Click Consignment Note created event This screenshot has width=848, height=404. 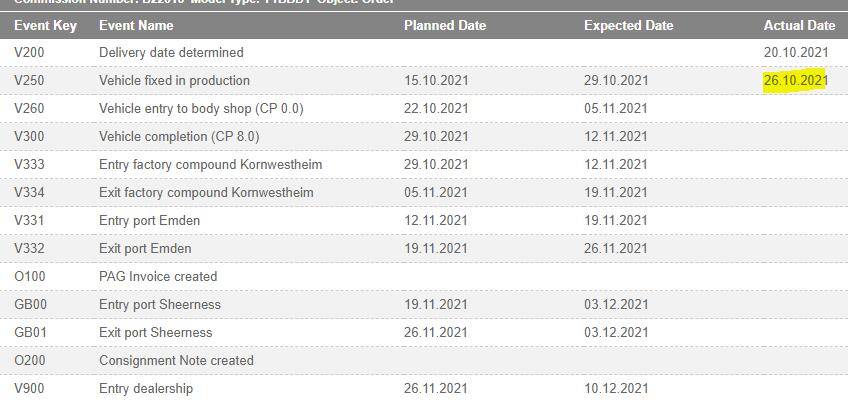176,360
